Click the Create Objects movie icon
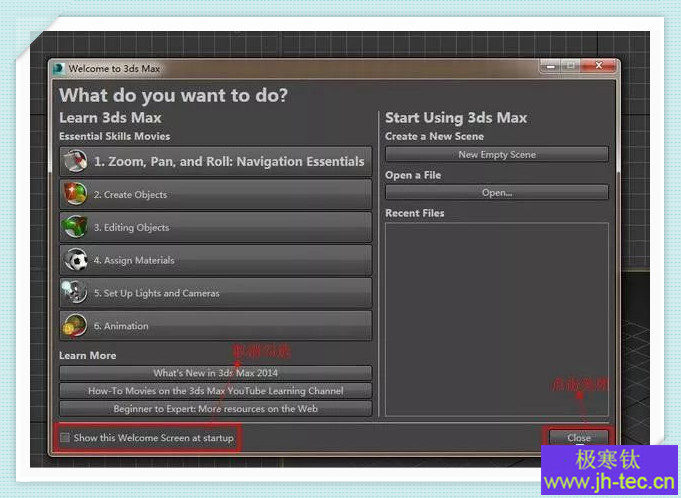This screenshot has width=681, height=498. click(x=76, y=194)
